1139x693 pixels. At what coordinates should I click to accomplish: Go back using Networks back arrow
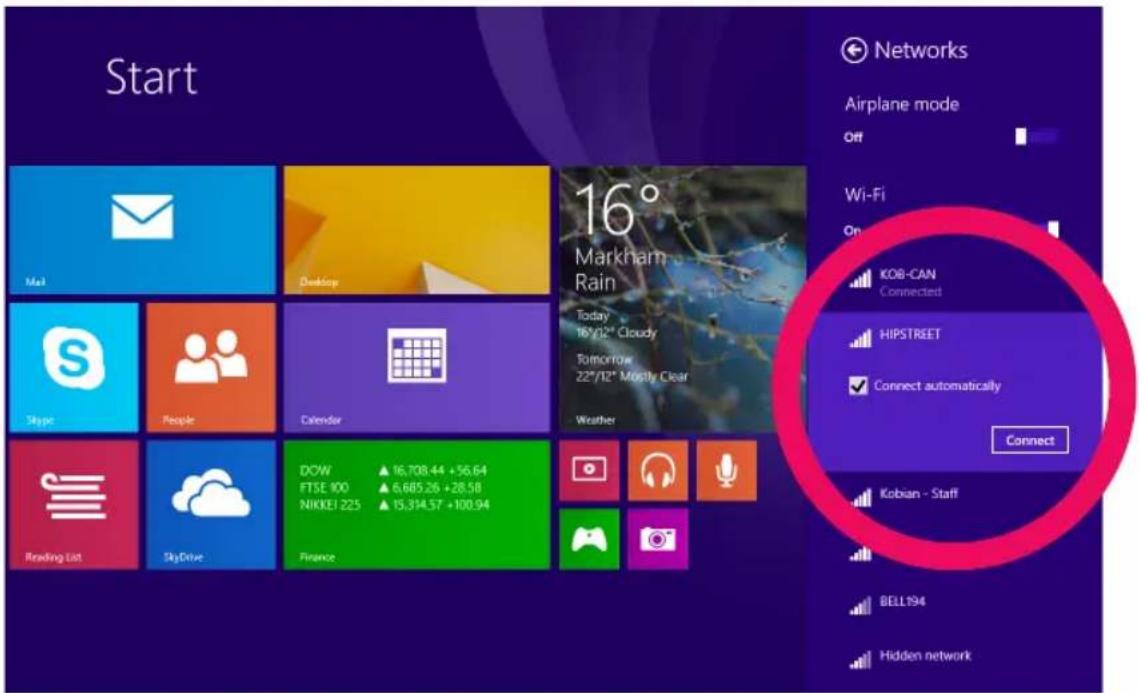[x=854, y=50]
